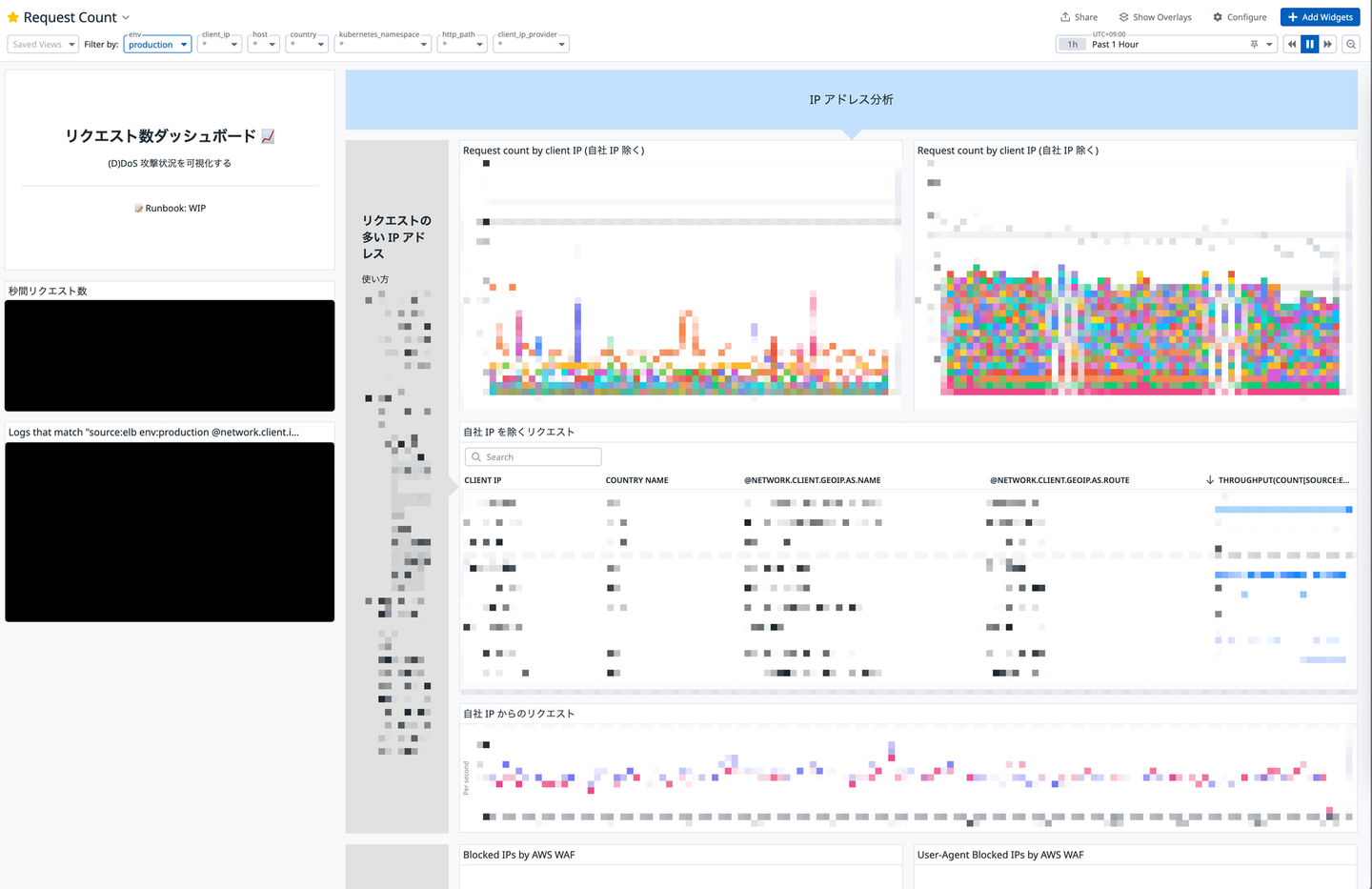Open the client_ip filter dropdown

click(219, 44)
